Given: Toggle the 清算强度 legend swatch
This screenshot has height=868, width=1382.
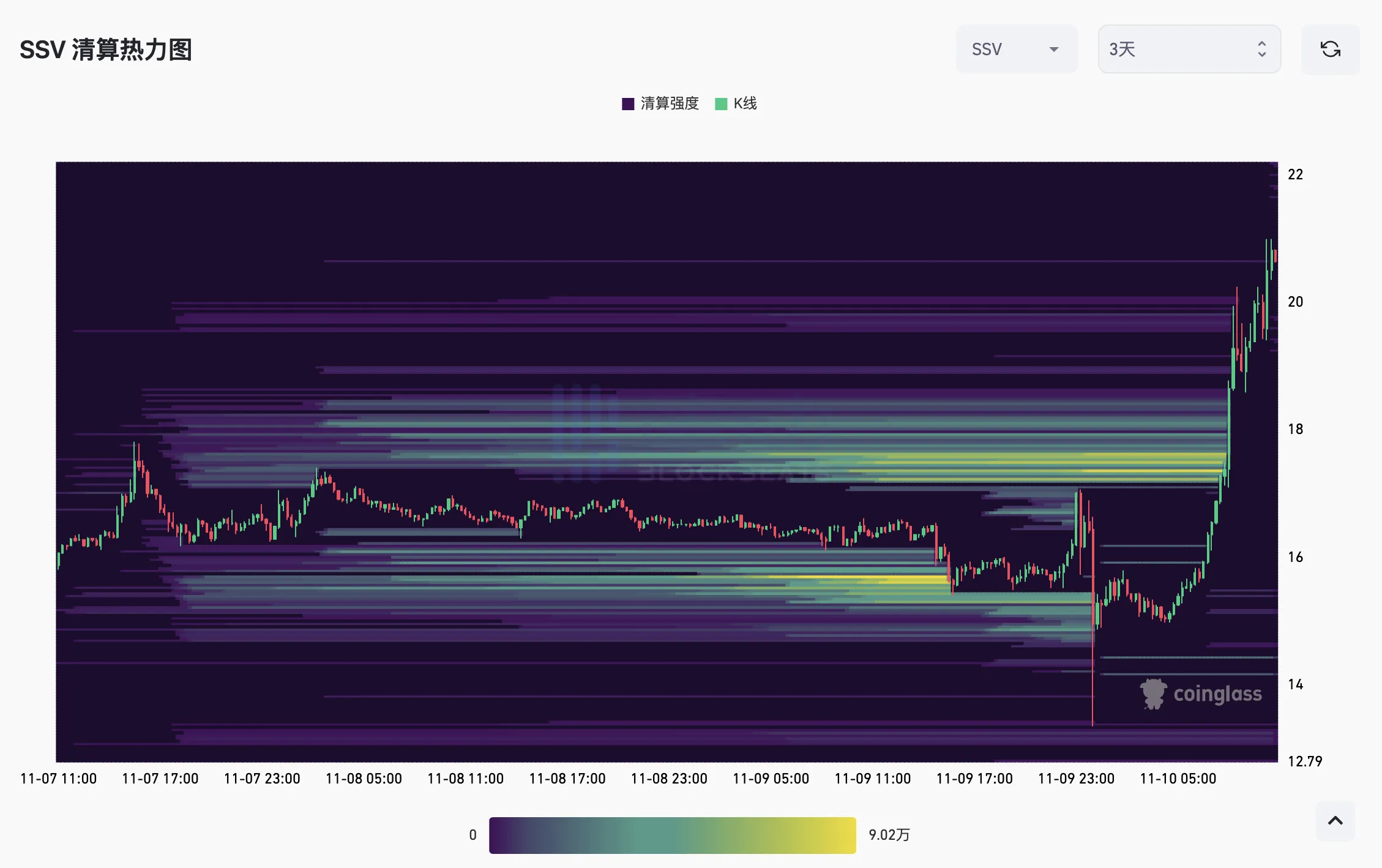Looking at the screenshot, I should click(x=628, y=103).
